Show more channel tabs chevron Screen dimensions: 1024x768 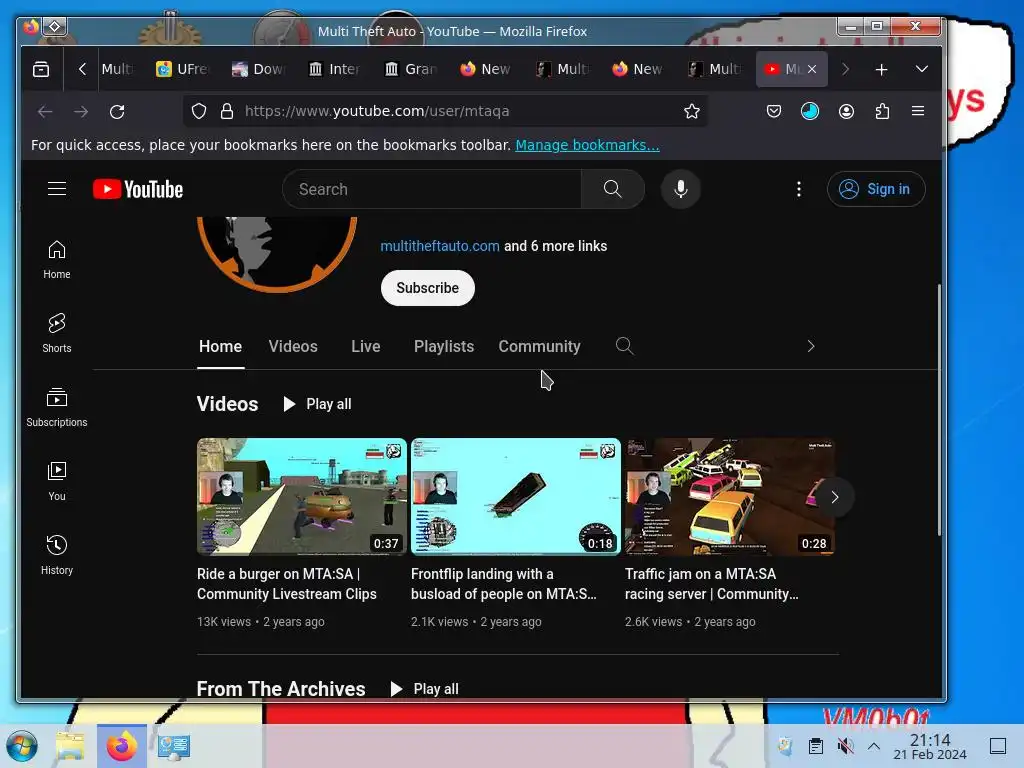(810, 346)
